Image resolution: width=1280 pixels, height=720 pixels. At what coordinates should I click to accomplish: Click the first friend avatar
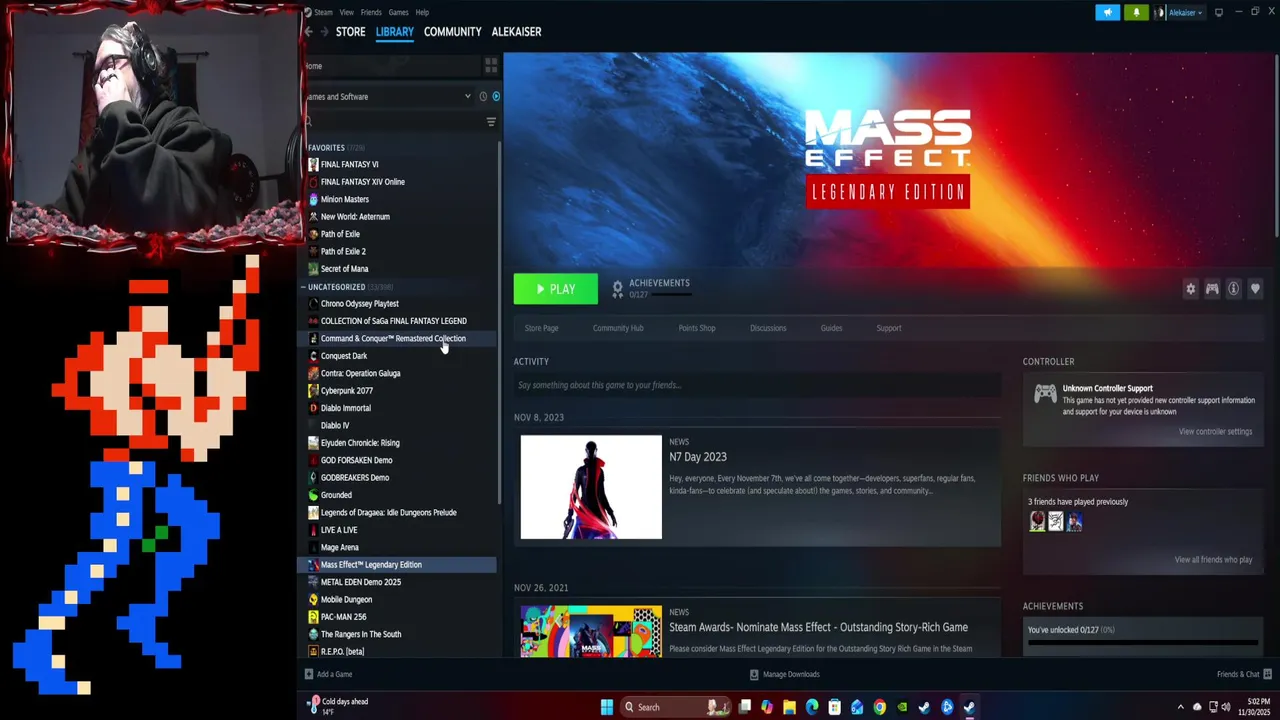pyautogui.click(x=1037, y=522)
